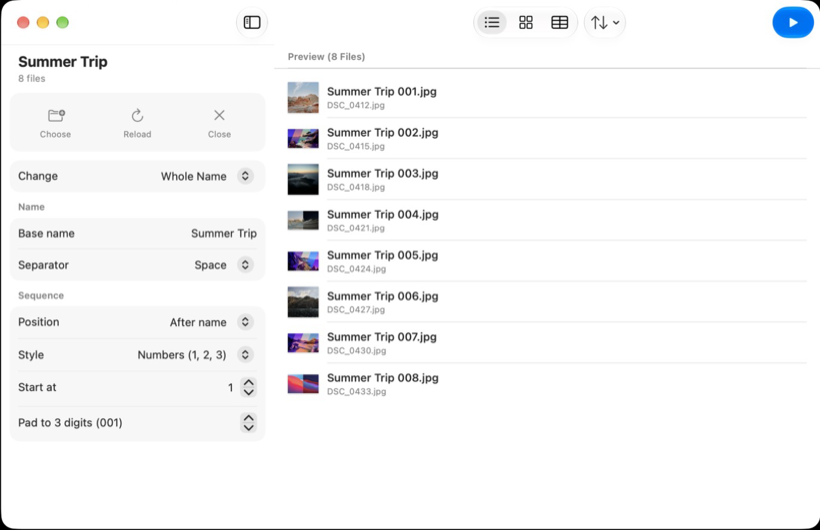Toggle the sidebar panel
Image resolution: width=820 pixels, height=530 pixels.
pyautogui.click(x=252, y=22)
